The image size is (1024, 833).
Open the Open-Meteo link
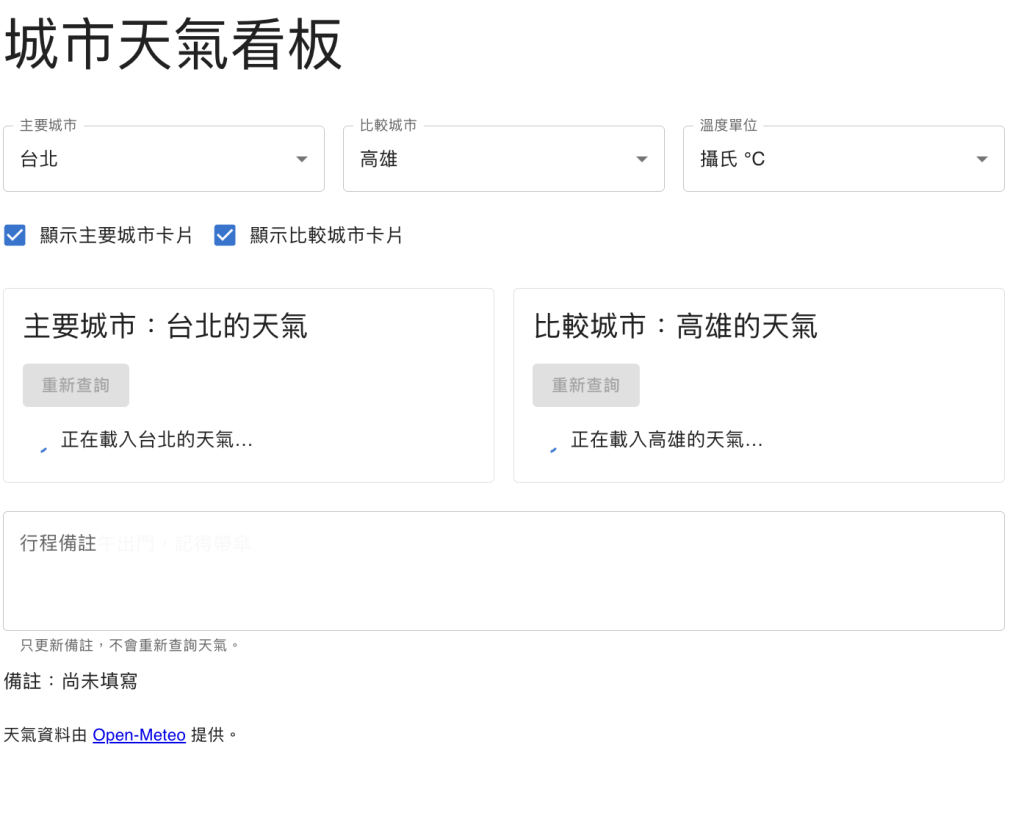click(139, 735)
